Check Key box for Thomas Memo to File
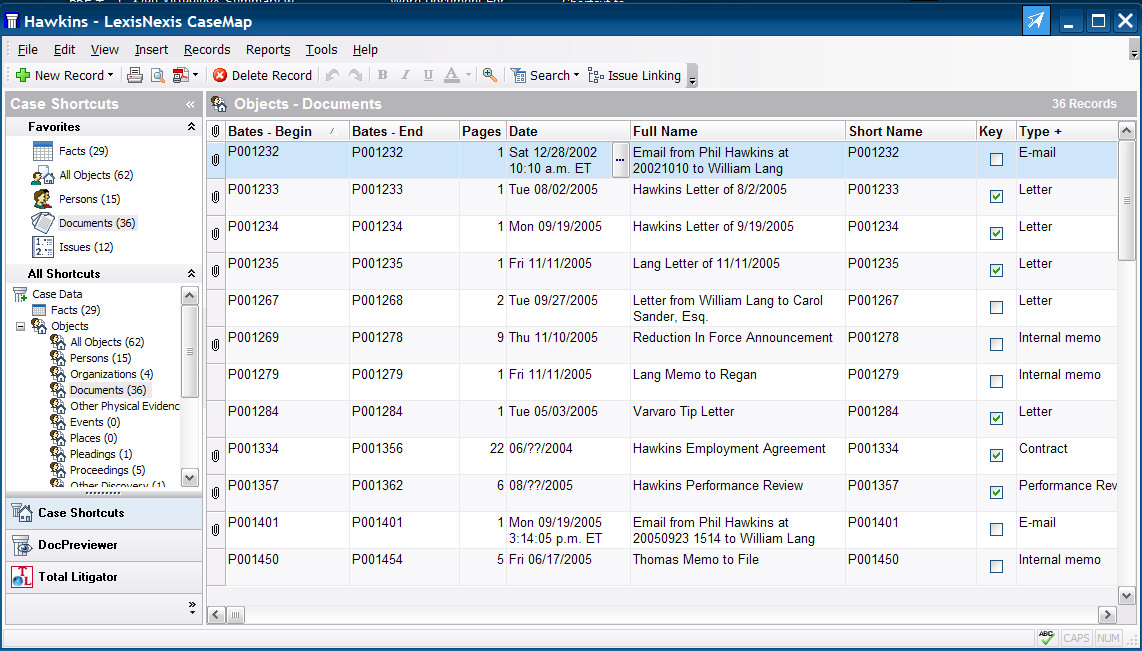This screenshot has height=651, width=1142. (x=996, y=567)
